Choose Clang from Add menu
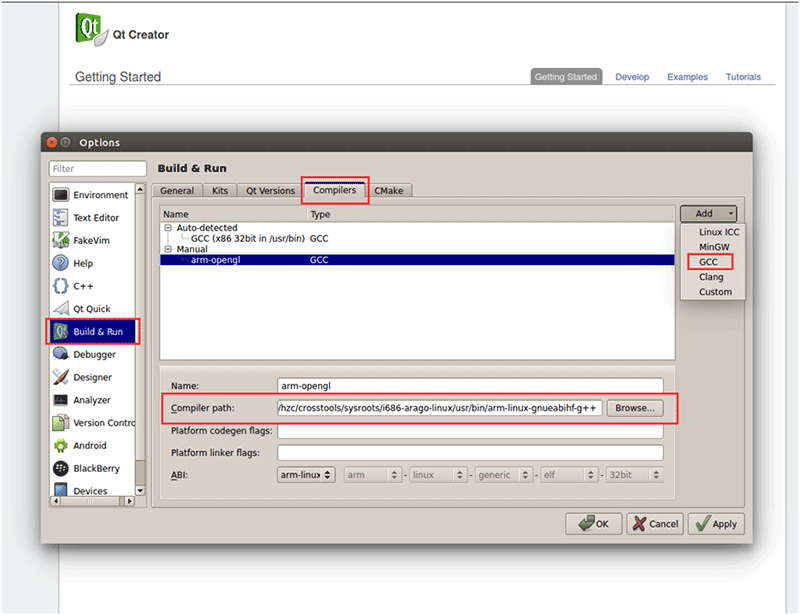 point(711,277)
